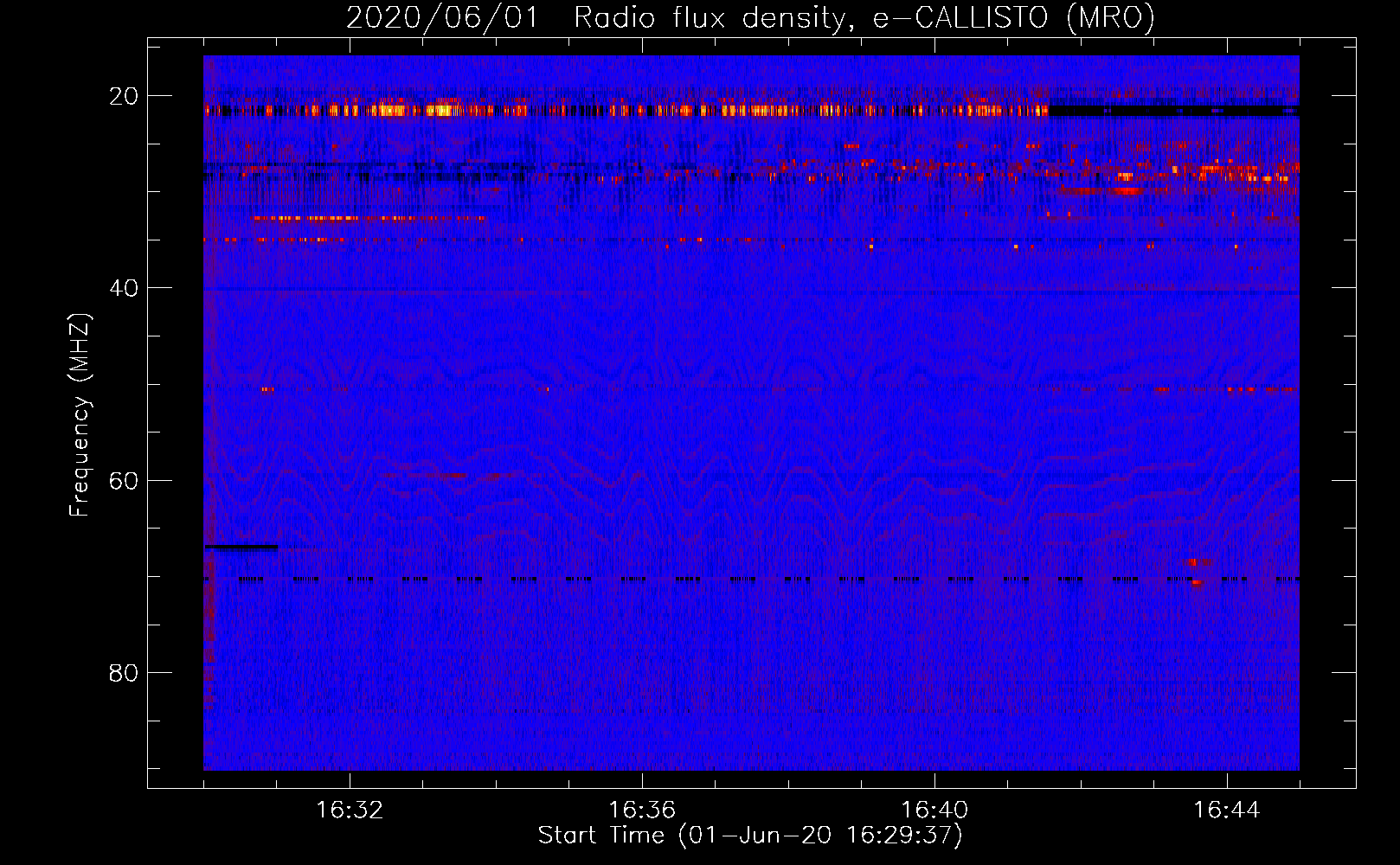Click the 16:32 time tick label
Screen dimensions: 1400x865
(350, 811)
